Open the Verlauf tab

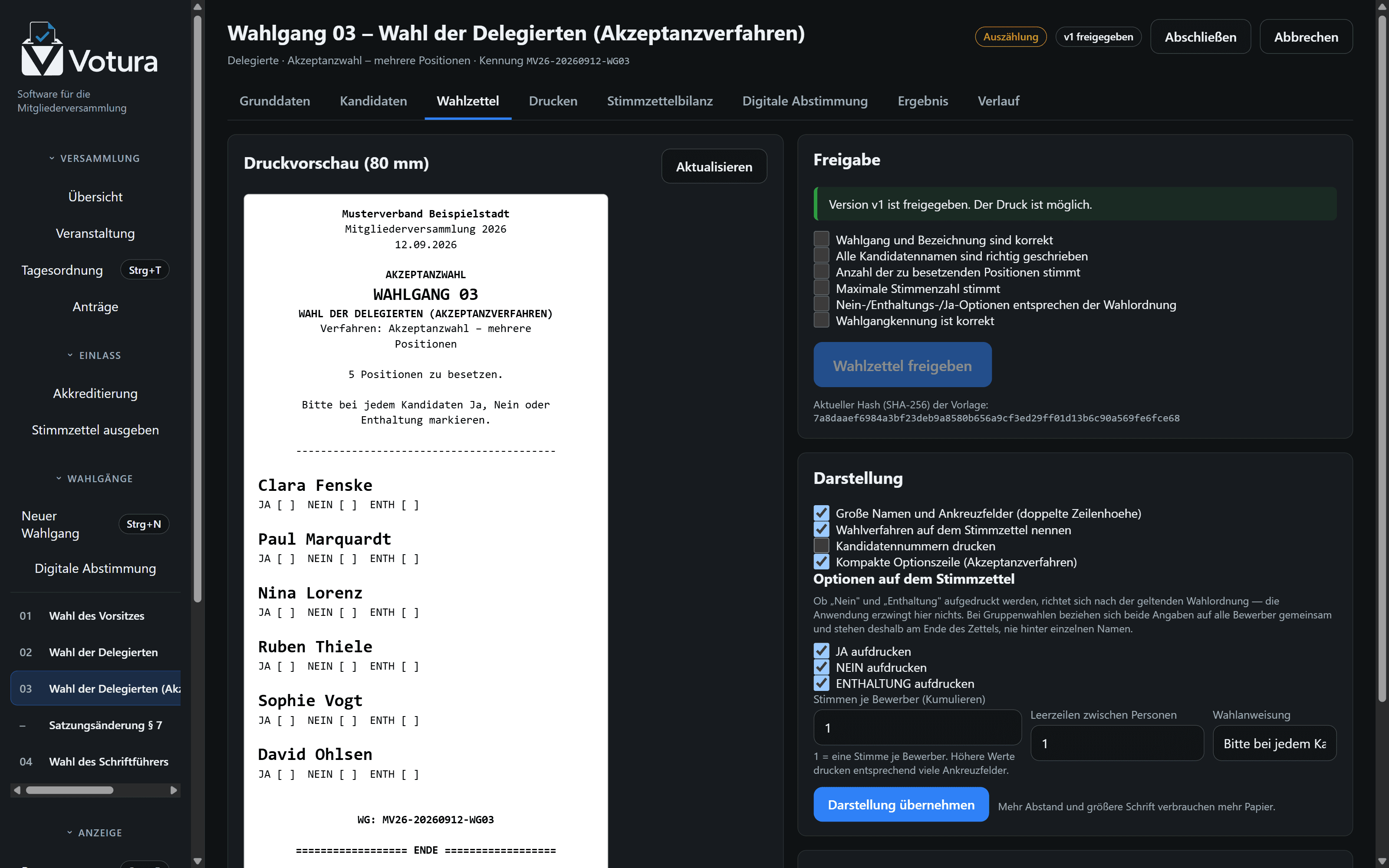pos(998,101)
